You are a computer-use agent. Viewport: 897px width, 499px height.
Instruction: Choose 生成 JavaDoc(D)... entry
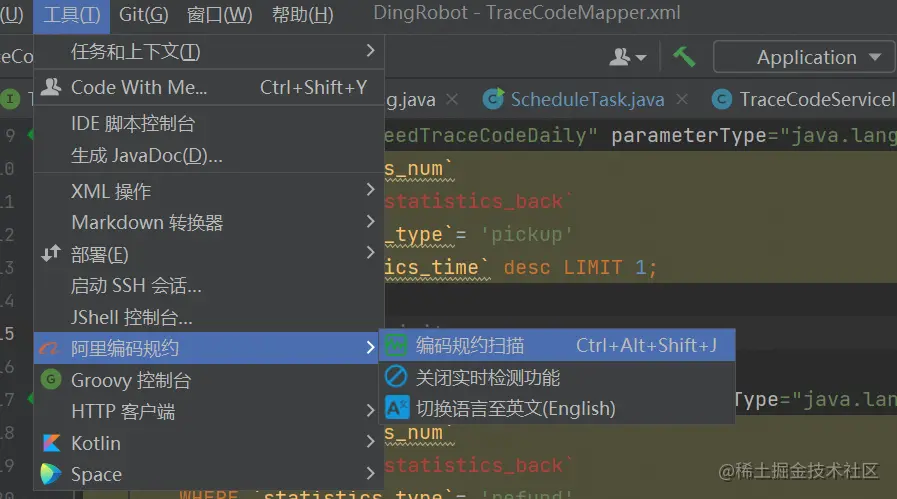click(209, 155)
